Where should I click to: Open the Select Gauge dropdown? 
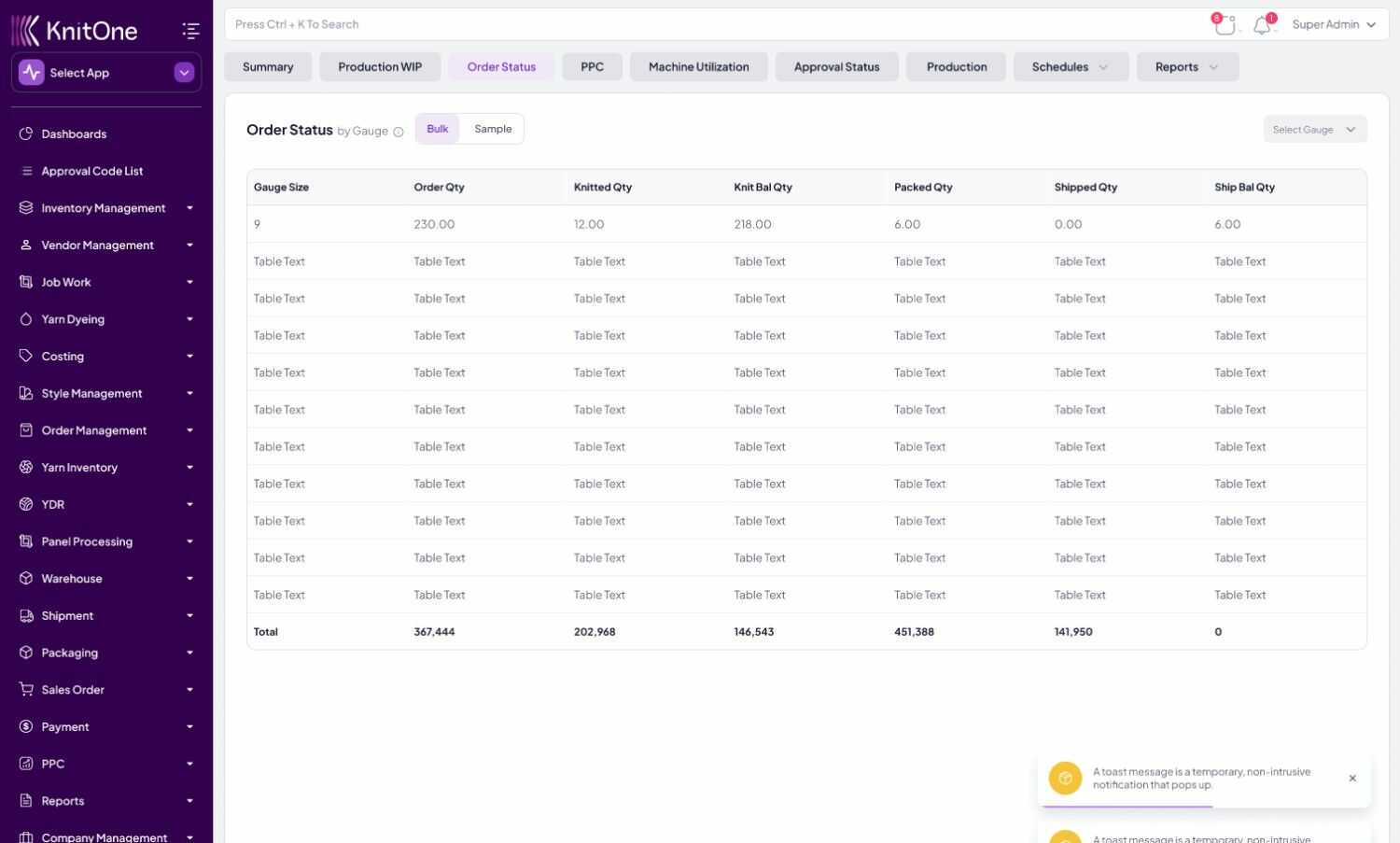1313,130
